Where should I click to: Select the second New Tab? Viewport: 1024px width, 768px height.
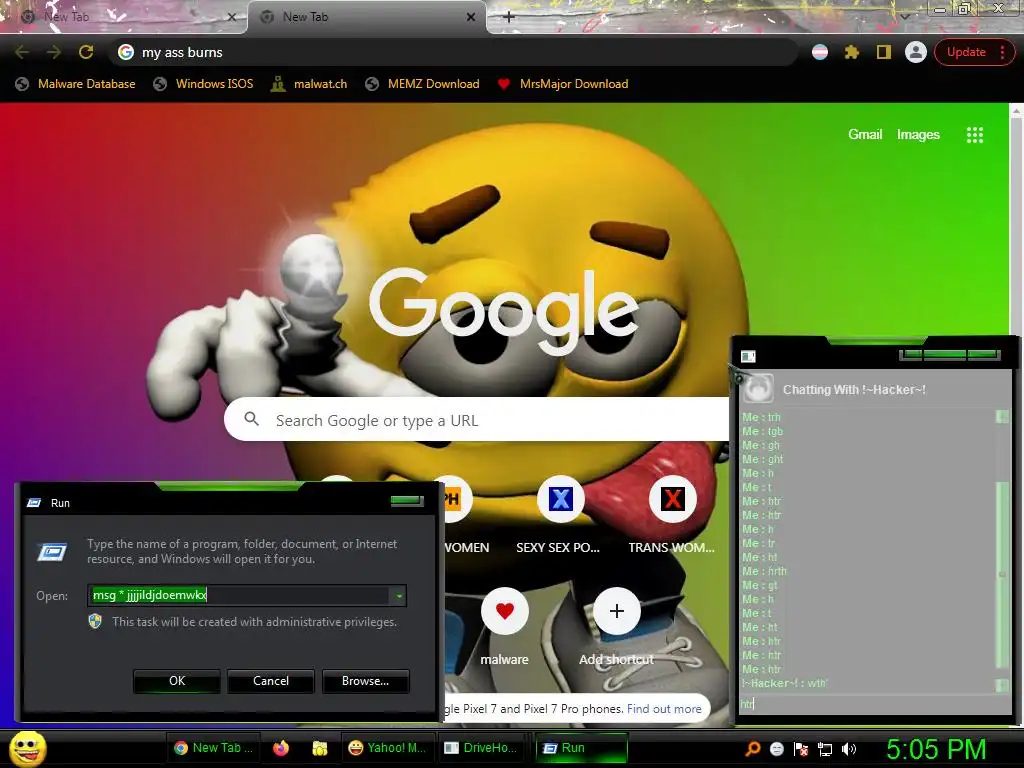coord(367,17)
